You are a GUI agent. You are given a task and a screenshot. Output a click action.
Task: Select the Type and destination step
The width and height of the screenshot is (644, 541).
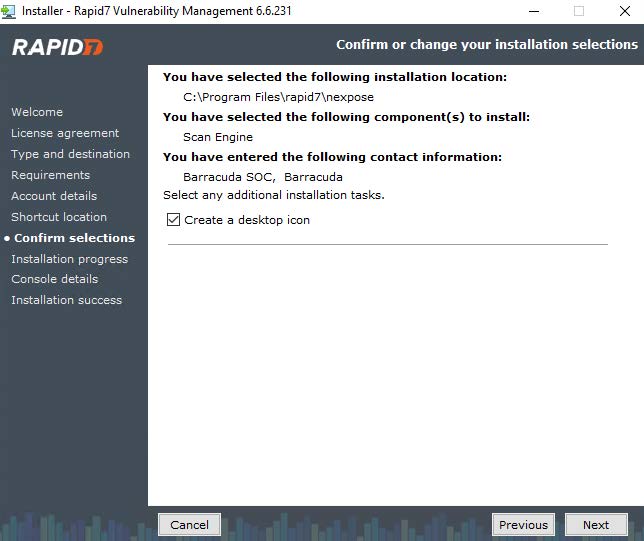tap(70, 154)
